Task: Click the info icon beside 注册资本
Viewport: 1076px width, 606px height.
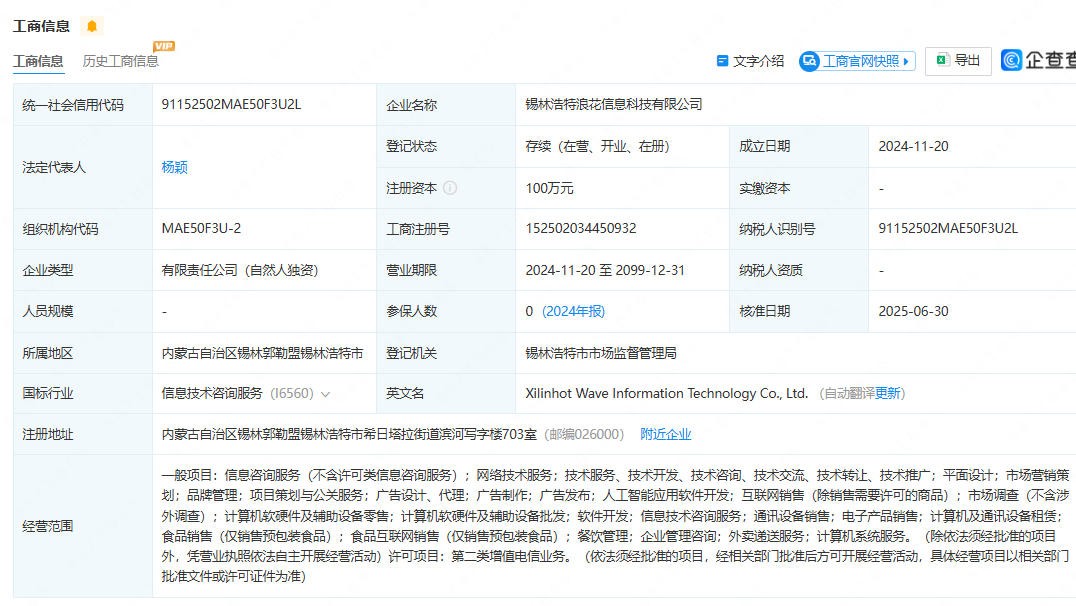Action: pos(450,188)
